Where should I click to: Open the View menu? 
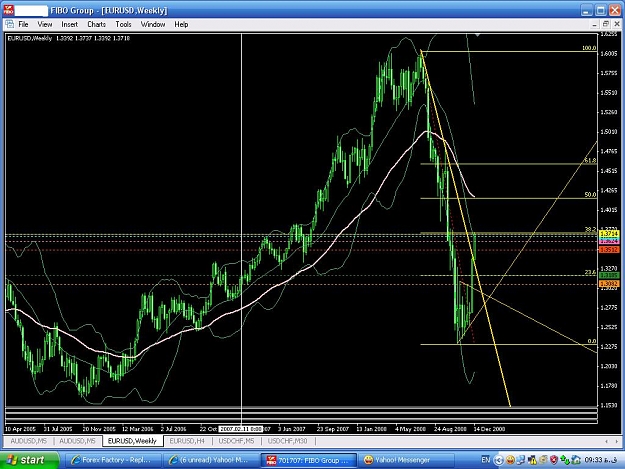(x=45, y=24)
